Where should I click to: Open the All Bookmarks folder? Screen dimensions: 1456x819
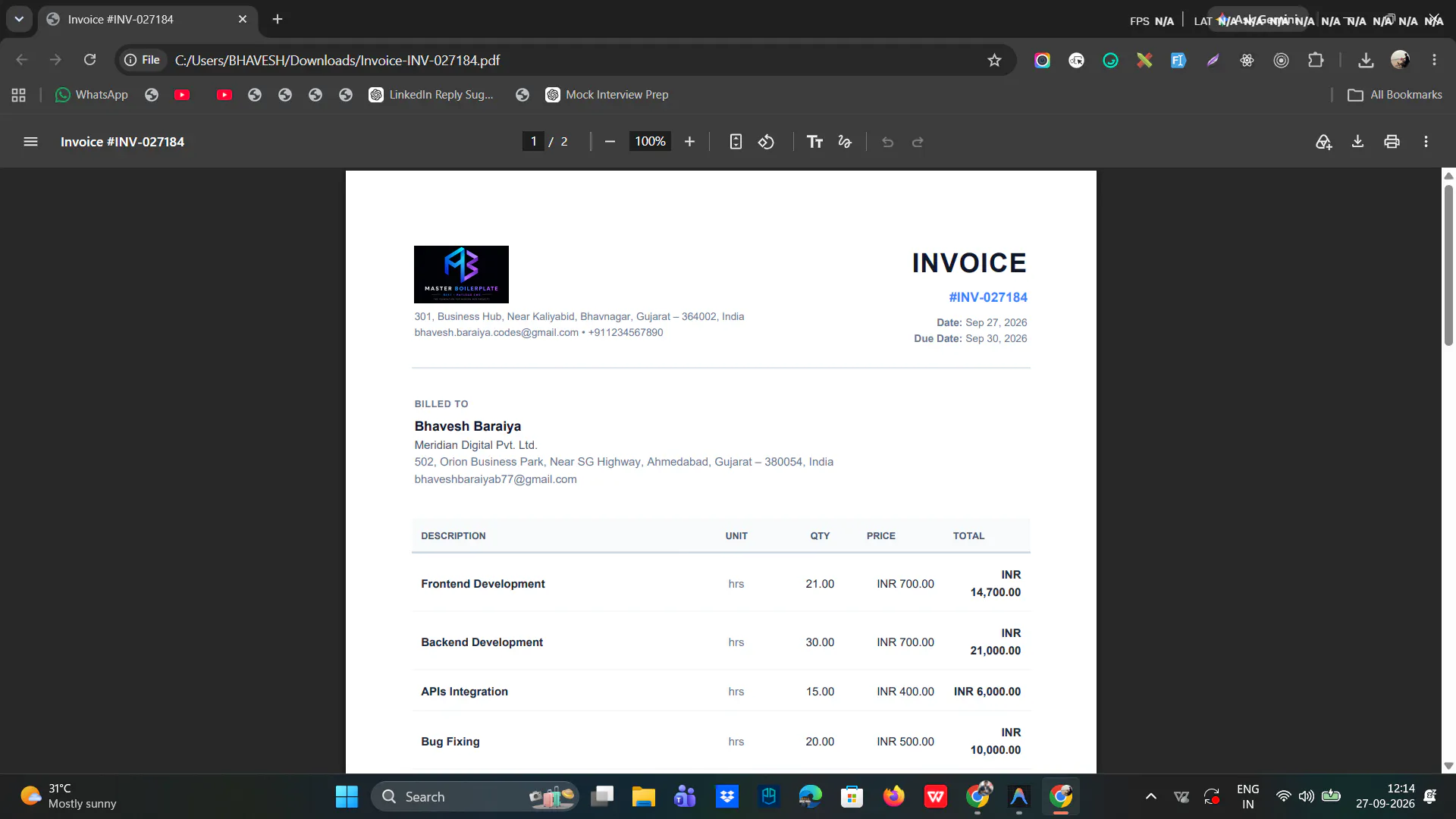1395,95
